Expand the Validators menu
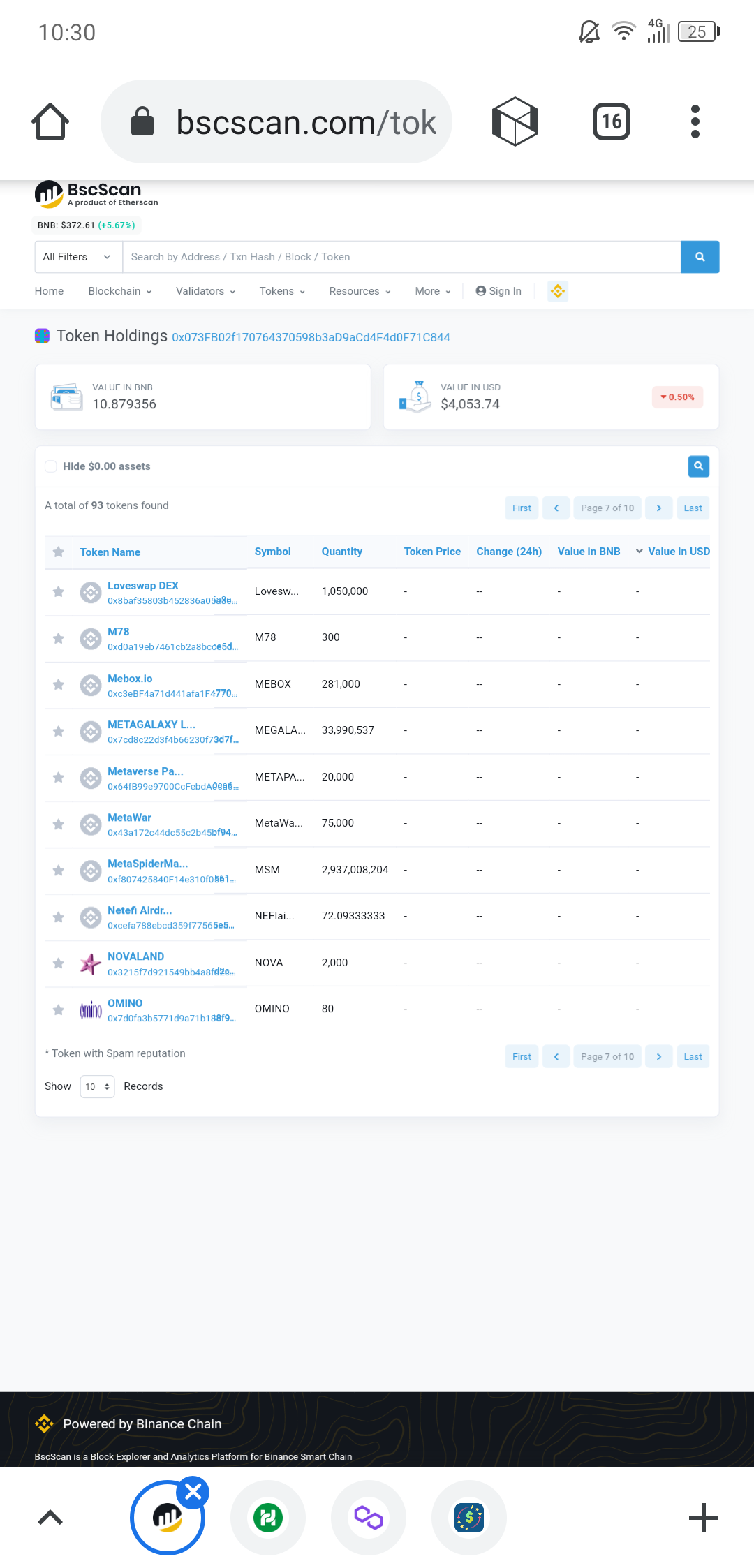The height and width of the screenshot is (1568, 754). tap(205, 291)
